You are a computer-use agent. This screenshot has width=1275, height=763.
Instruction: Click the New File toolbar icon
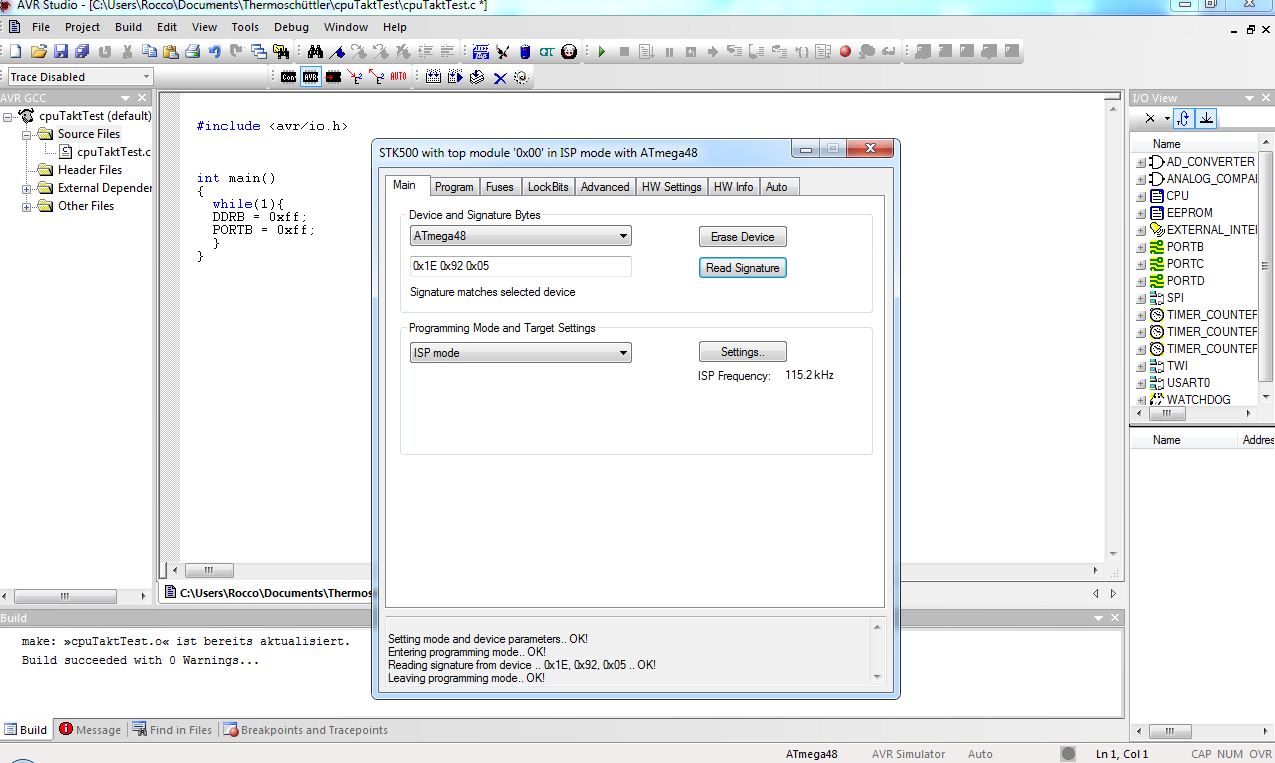tap(16, 51)
